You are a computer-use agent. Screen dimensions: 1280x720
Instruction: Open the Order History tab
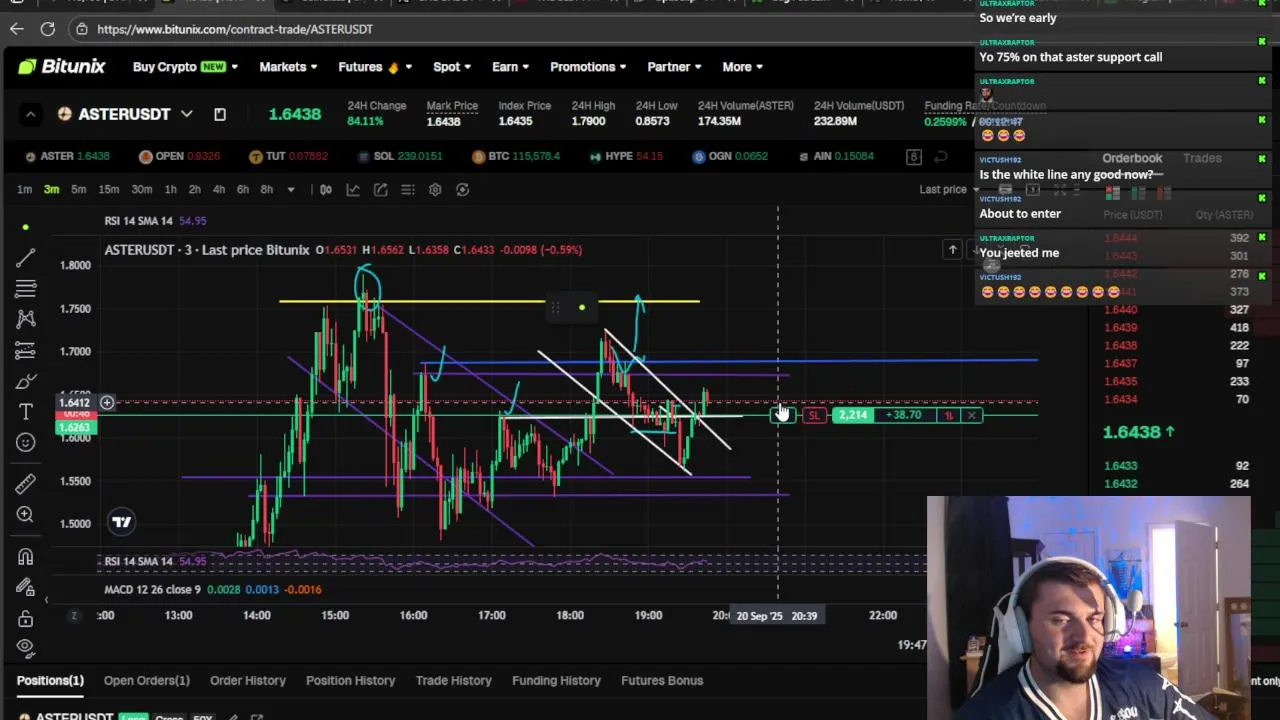tap(248, 680)
